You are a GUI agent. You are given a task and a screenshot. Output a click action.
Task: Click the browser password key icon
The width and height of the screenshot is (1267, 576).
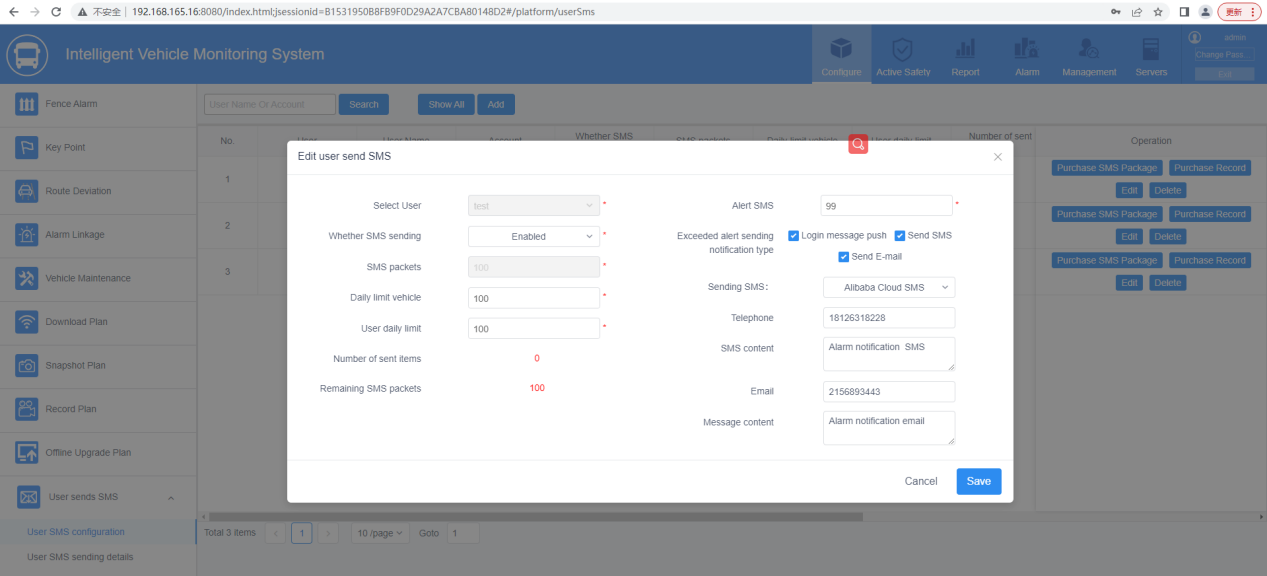point(1116,11)
